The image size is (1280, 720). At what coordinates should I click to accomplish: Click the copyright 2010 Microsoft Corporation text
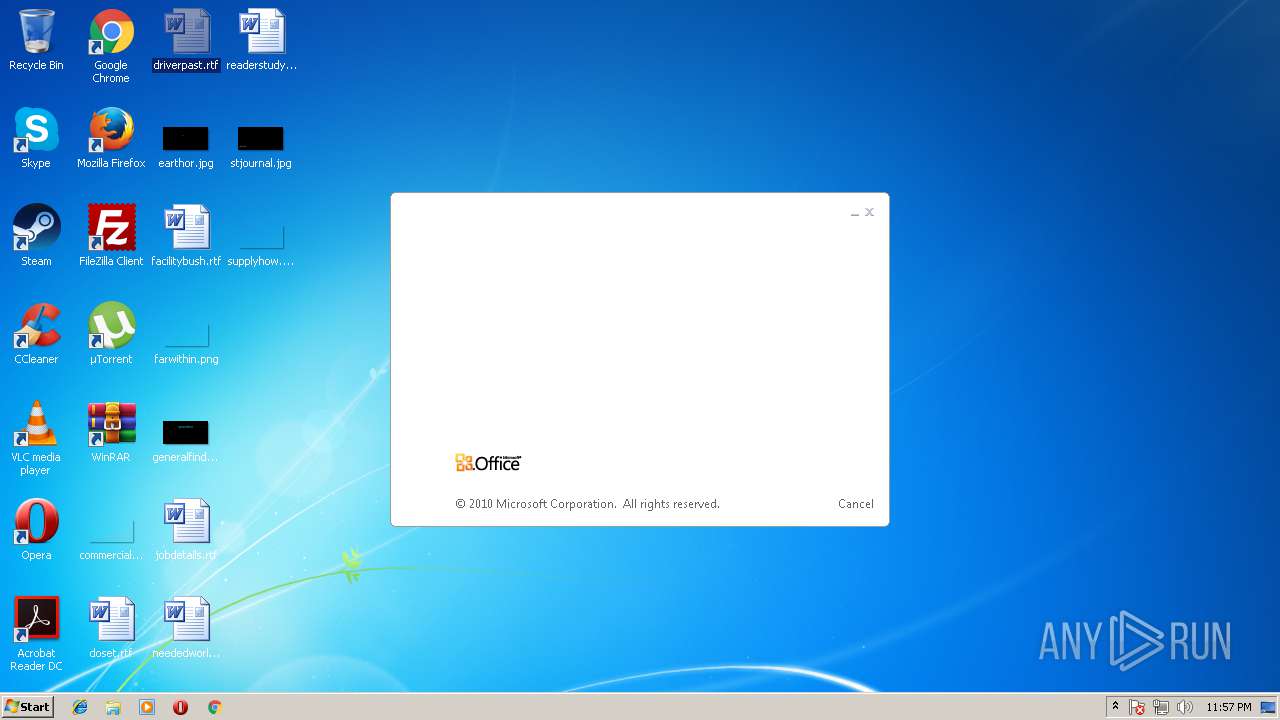tap(587, 504)
